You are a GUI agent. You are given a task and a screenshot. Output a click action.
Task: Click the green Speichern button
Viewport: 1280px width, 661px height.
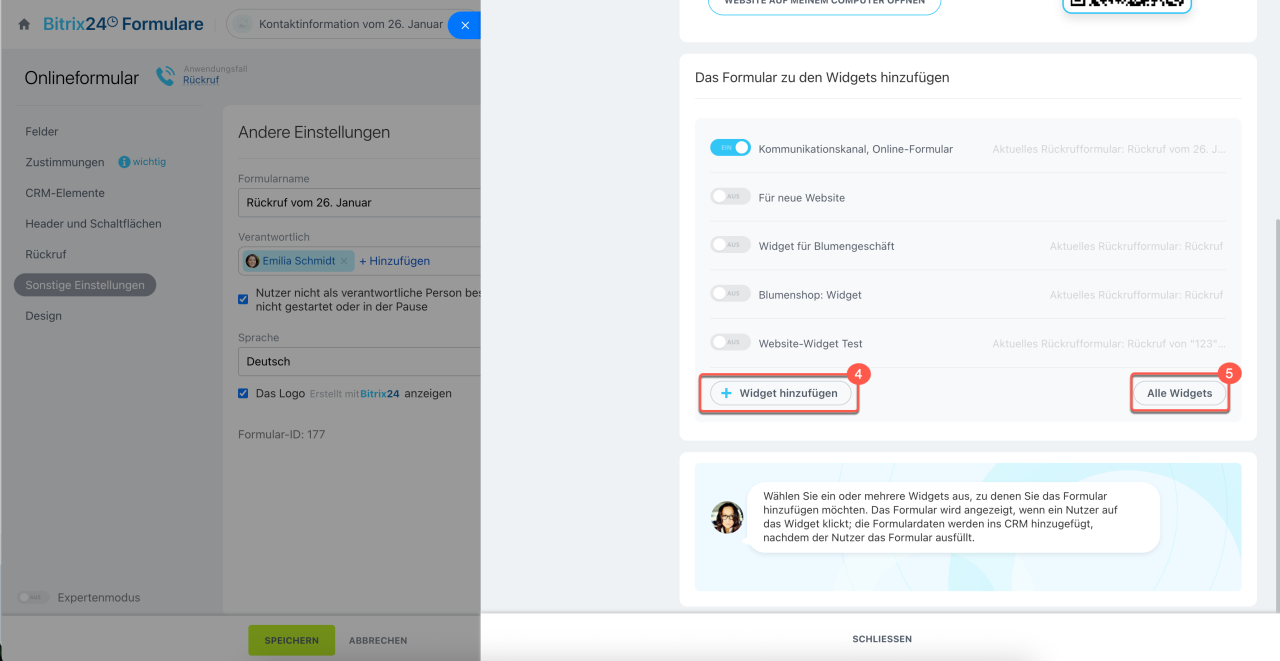click(292, 640)
